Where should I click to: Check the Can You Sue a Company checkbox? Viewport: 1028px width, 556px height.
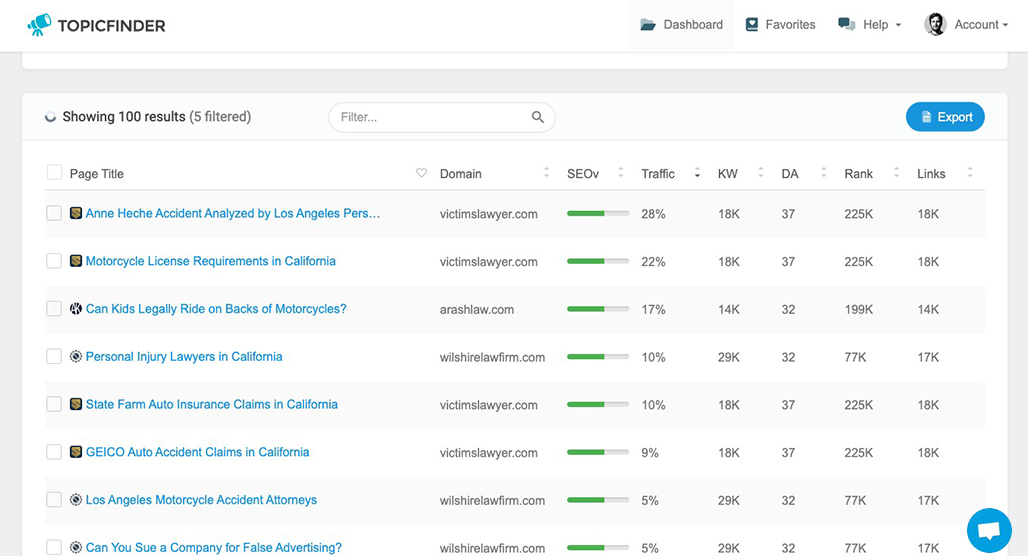tap(54, 547)
